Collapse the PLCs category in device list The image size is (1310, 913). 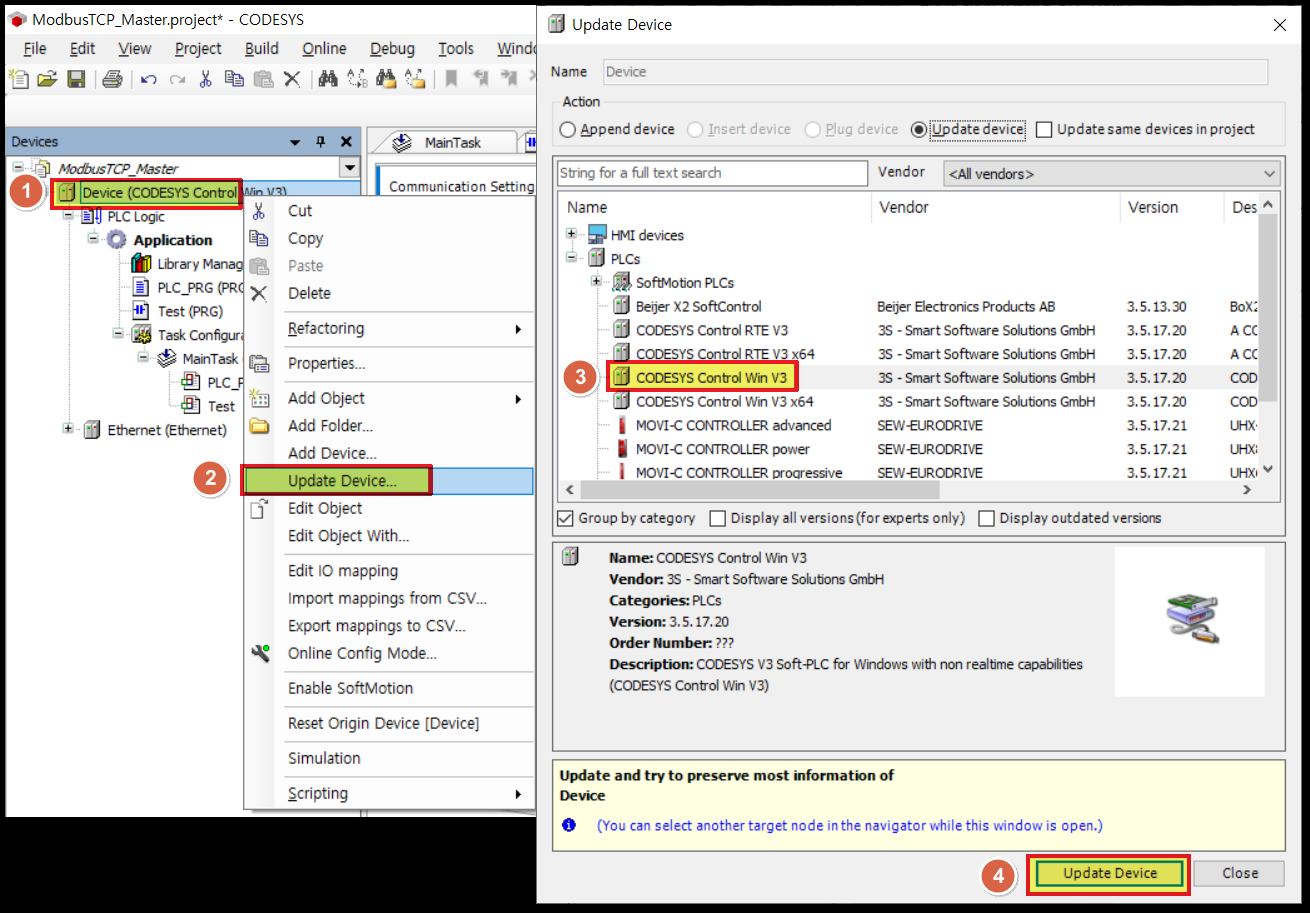coord(572,258)
